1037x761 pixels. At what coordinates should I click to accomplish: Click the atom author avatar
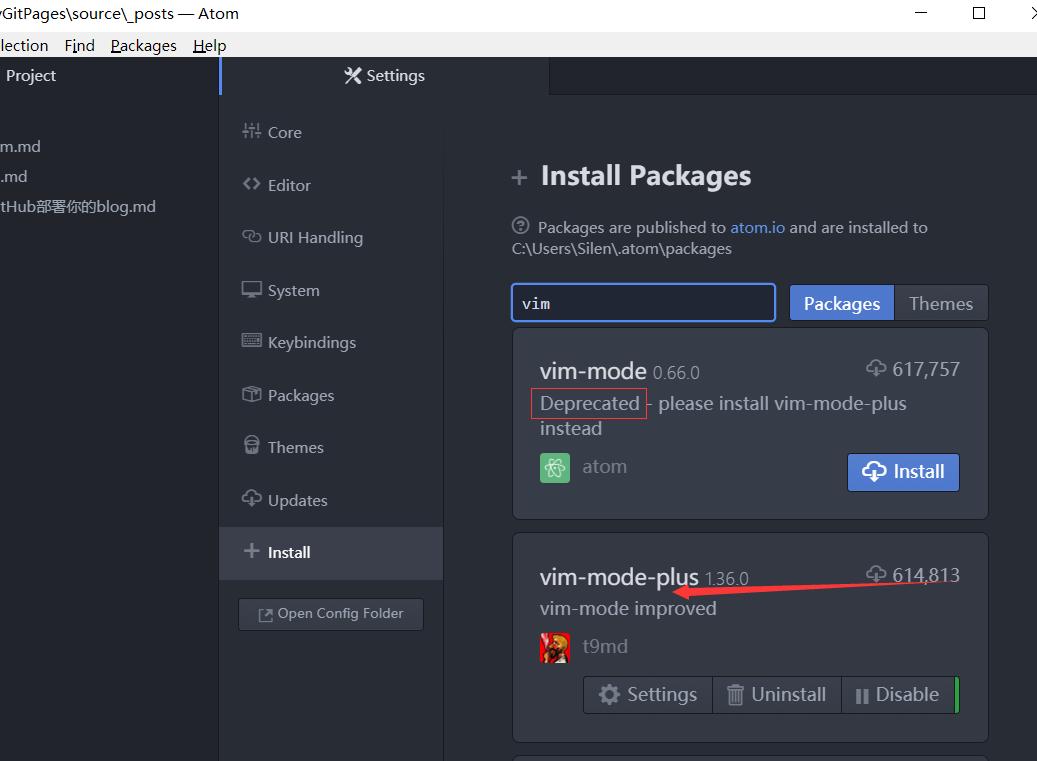click(555, 468)
